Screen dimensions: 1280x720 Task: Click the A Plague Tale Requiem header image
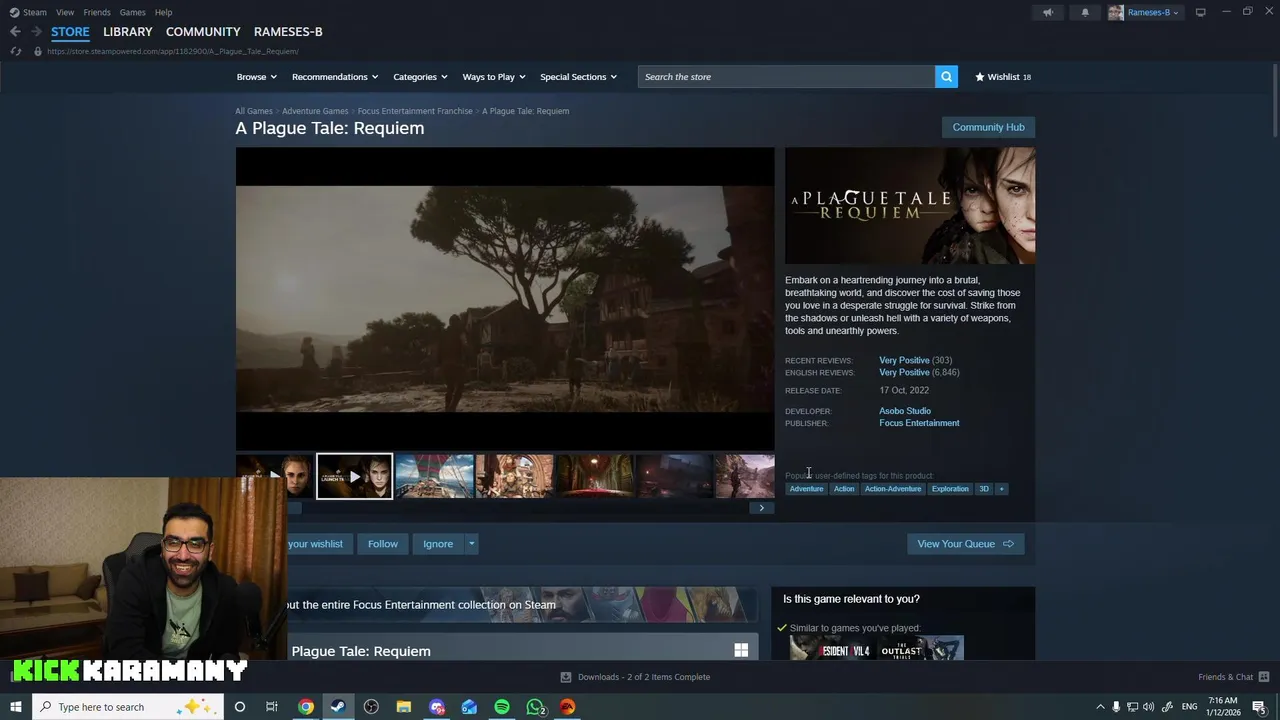click(x=910, y=206)
